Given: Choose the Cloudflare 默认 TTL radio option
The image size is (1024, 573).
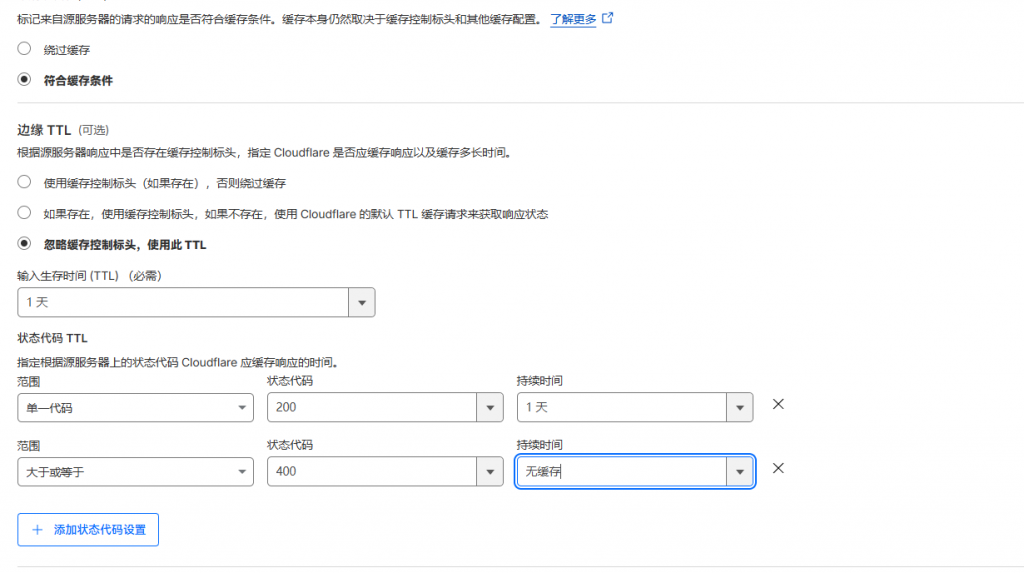Looking at the screenshot, I should (x=24, y=213).
